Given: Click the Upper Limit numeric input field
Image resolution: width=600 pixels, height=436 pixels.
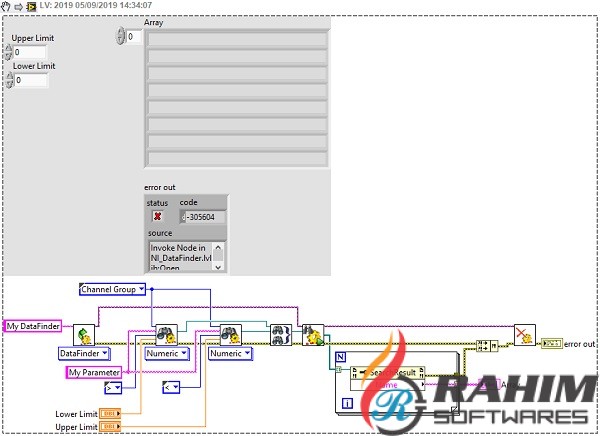Looking at the screenshot, I should (30, 52).
